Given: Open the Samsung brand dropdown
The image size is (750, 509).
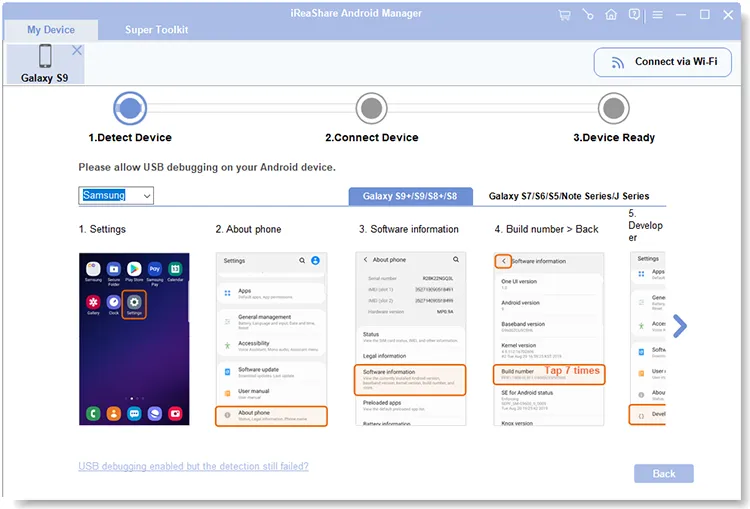Looking at the screenshot, I should pyautogui.click(x=116, y=196).
